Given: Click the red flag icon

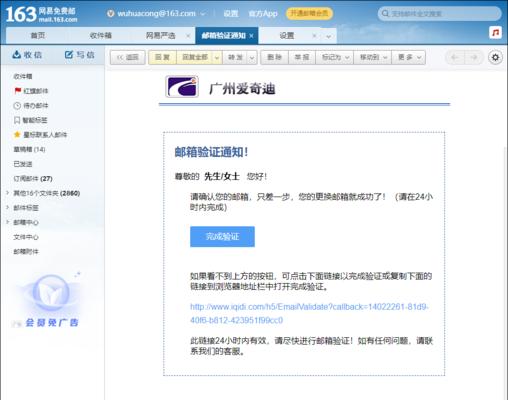Looking at the screenshot, I should point(18,91).
